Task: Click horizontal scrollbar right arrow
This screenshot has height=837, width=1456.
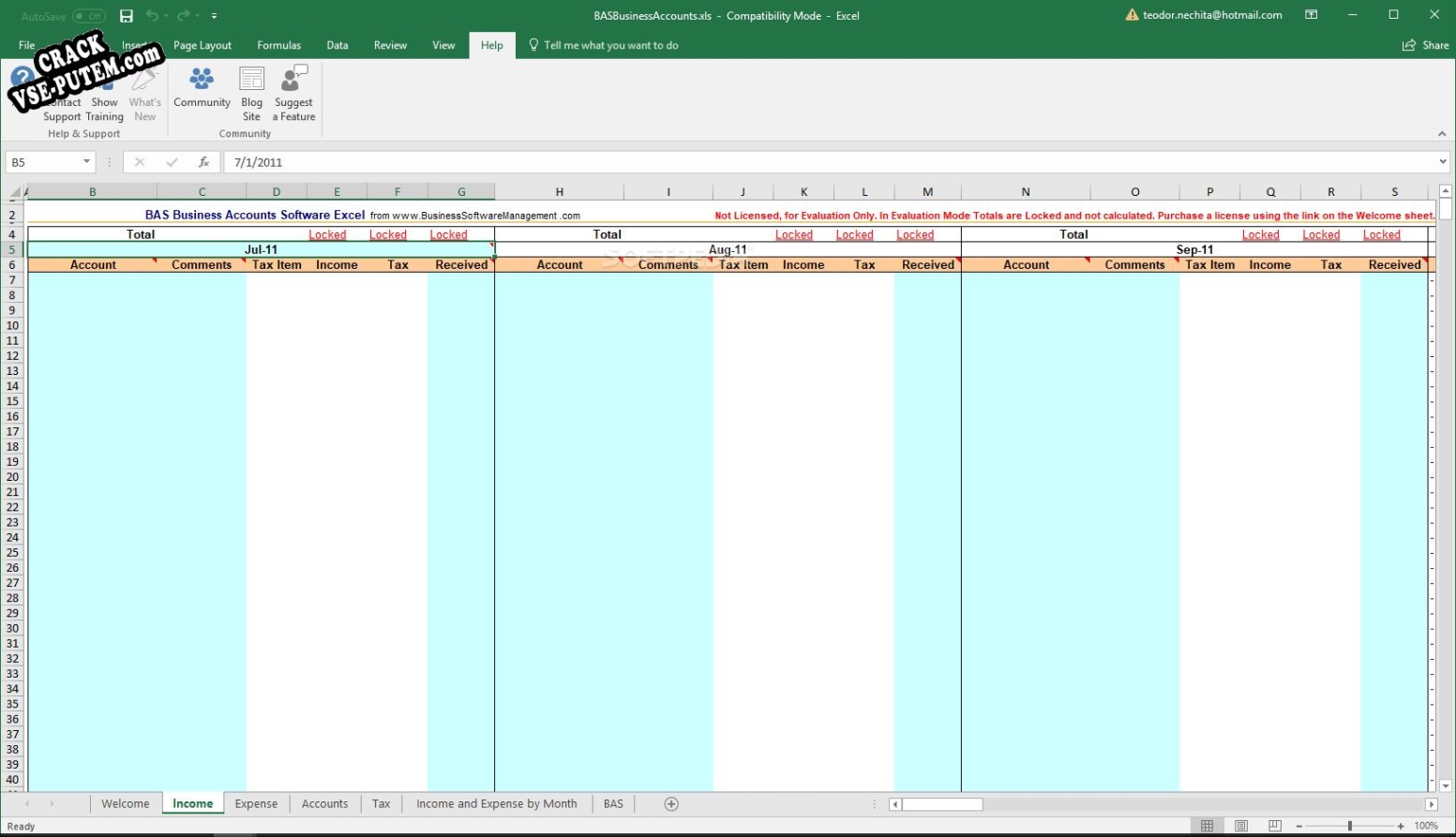Action: pos(1431,804)
